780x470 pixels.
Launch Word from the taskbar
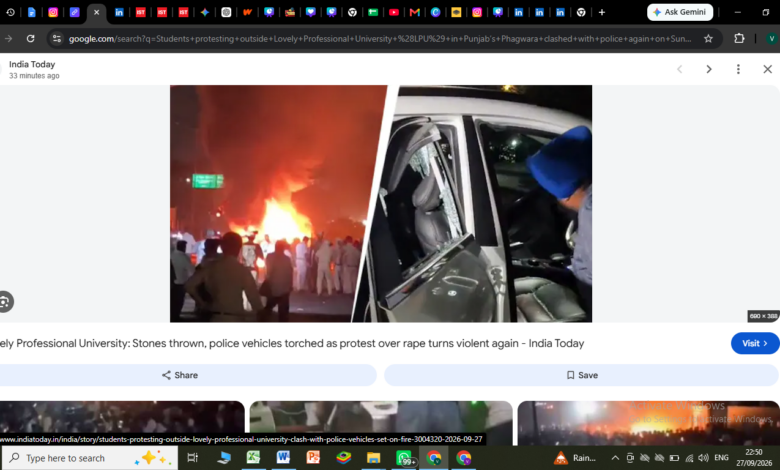click(x=283, y=457)
